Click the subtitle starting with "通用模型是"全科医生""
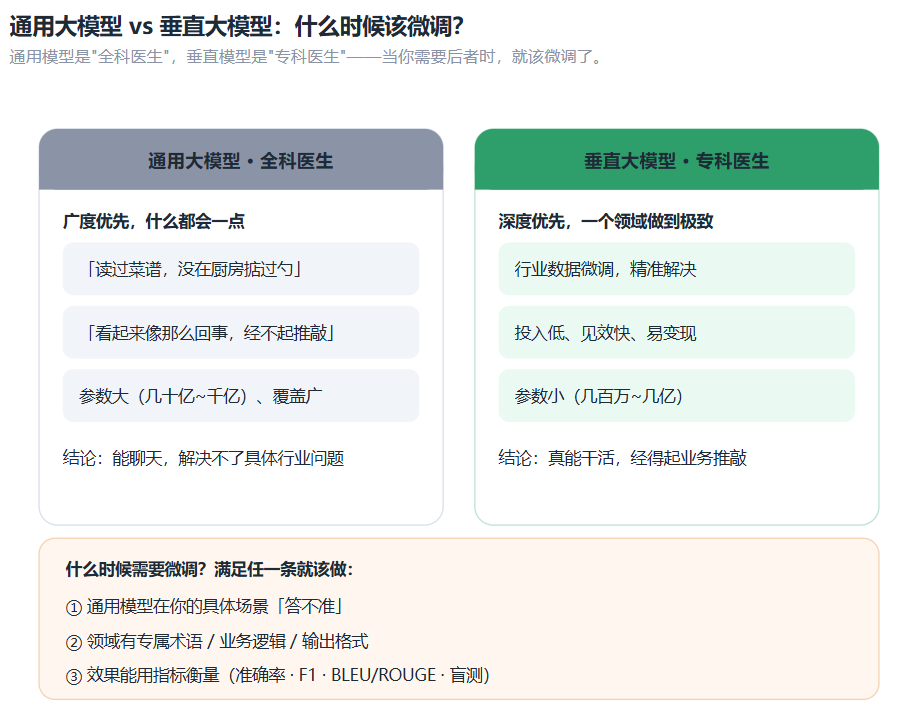This screenshot has width=898, height=713. [x=306, y=57]
